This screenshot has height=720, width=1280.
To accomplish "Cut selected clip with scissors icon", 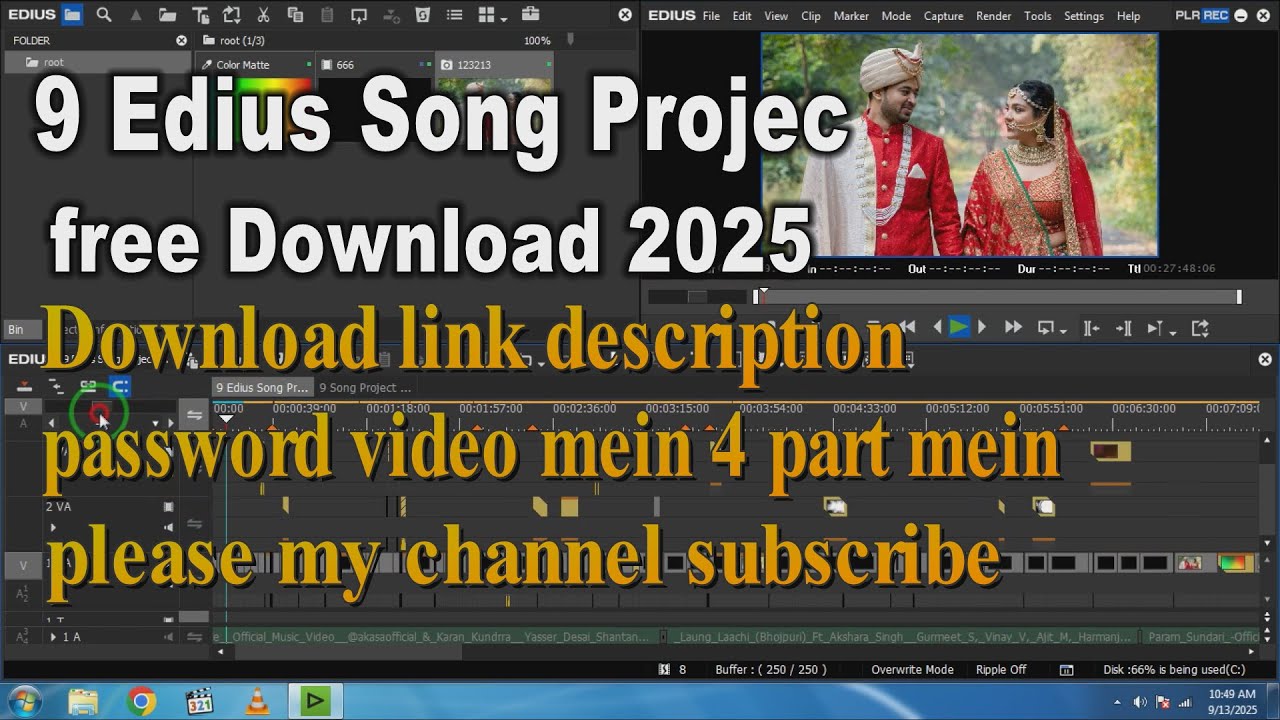I will click(x=263, y=14).
